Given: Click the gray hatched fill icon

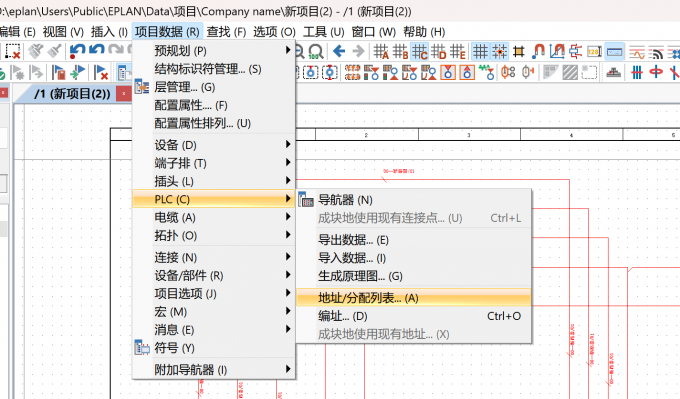Looking at the screenshot, I should tap(570, 72).
